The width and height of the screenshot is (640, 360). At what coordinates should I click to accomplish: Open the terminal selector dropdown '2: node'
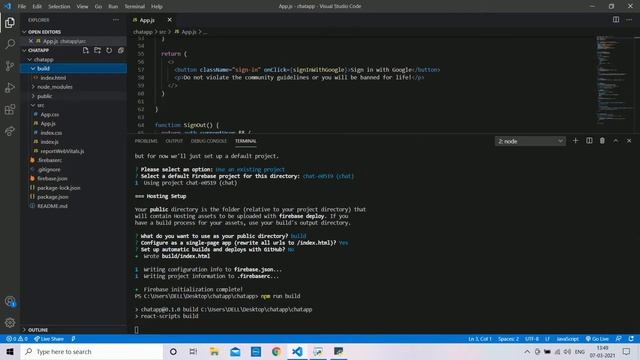530,141
